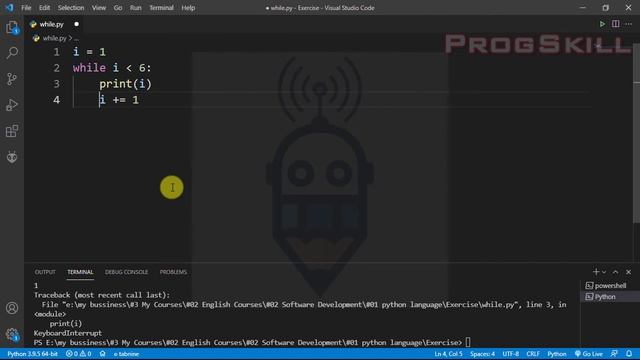Click line number 3 in gutter

[x=56, y=84]
